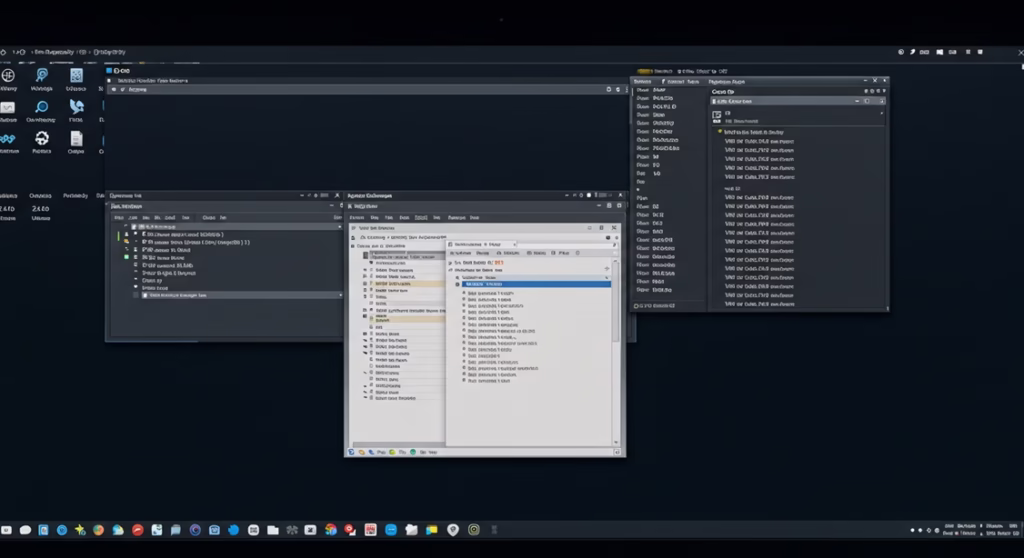Image resolution: width=1024 pixels, height=558 pixels.
Task: Open the first menu in the dark tree window
Action: coord(119,216)
